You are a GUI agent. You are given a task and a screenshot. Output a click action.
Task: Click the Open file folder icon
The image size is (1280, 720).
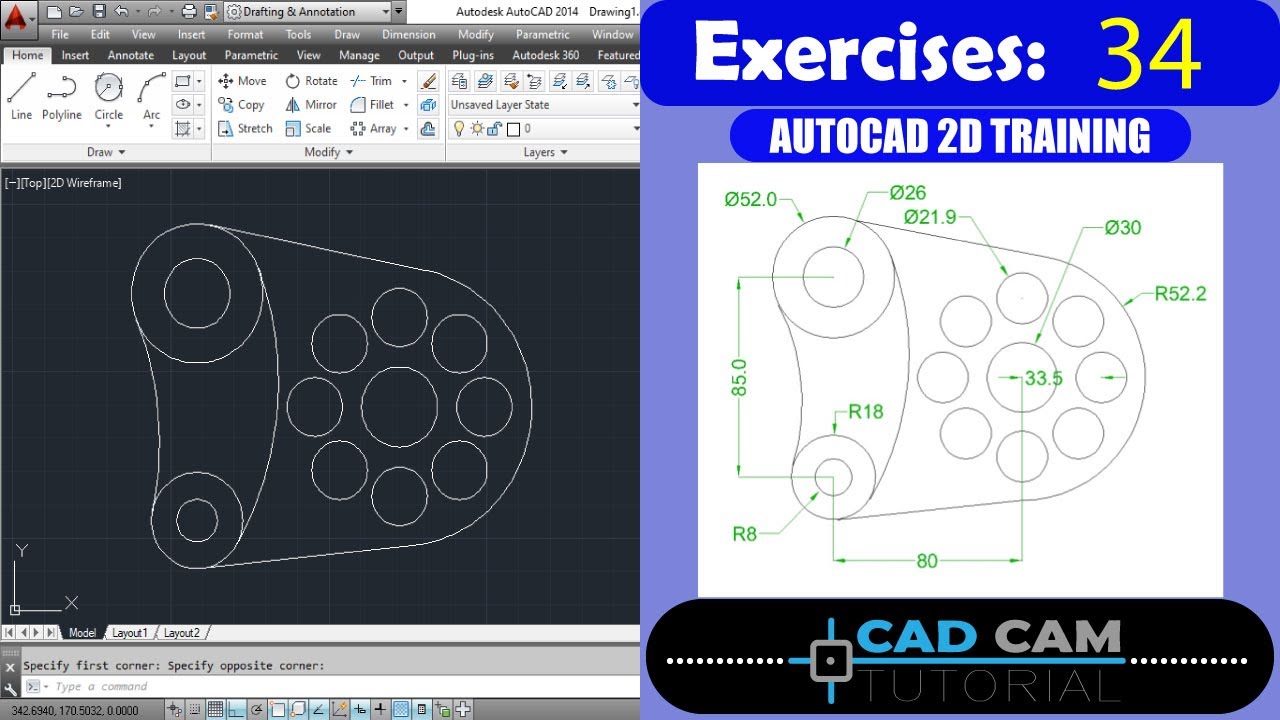[76, 12]
